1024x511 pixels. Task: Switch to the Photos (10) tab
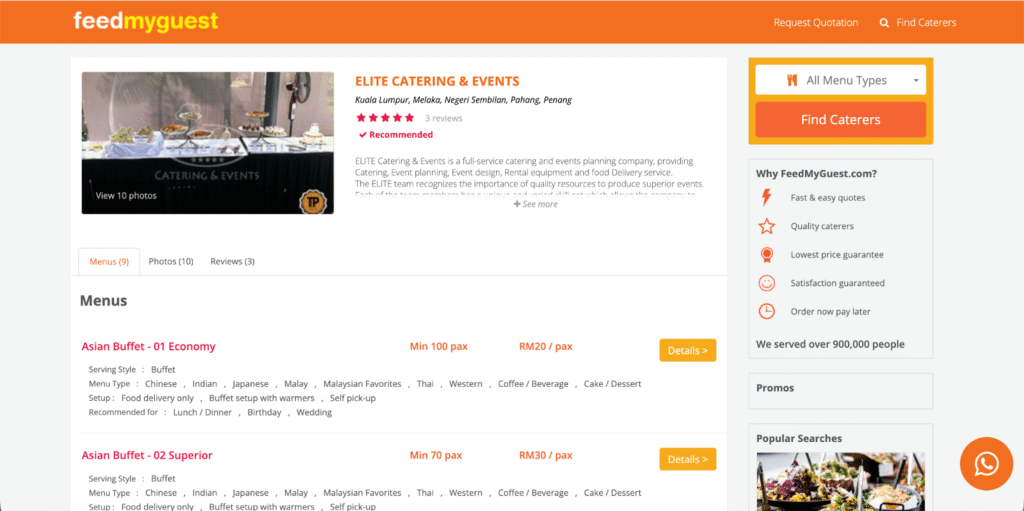[171, 262]
